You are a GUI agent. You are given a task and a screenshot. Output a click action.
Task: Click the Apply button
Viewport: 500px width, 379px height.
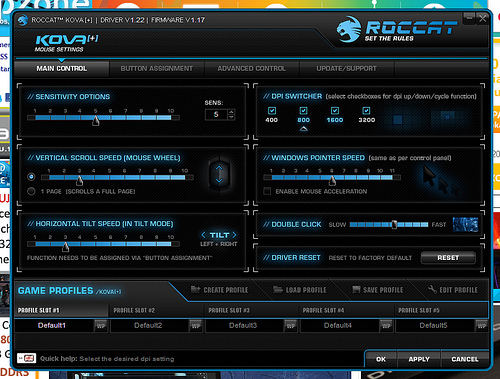pyautogui.click(x=419, y=359)
